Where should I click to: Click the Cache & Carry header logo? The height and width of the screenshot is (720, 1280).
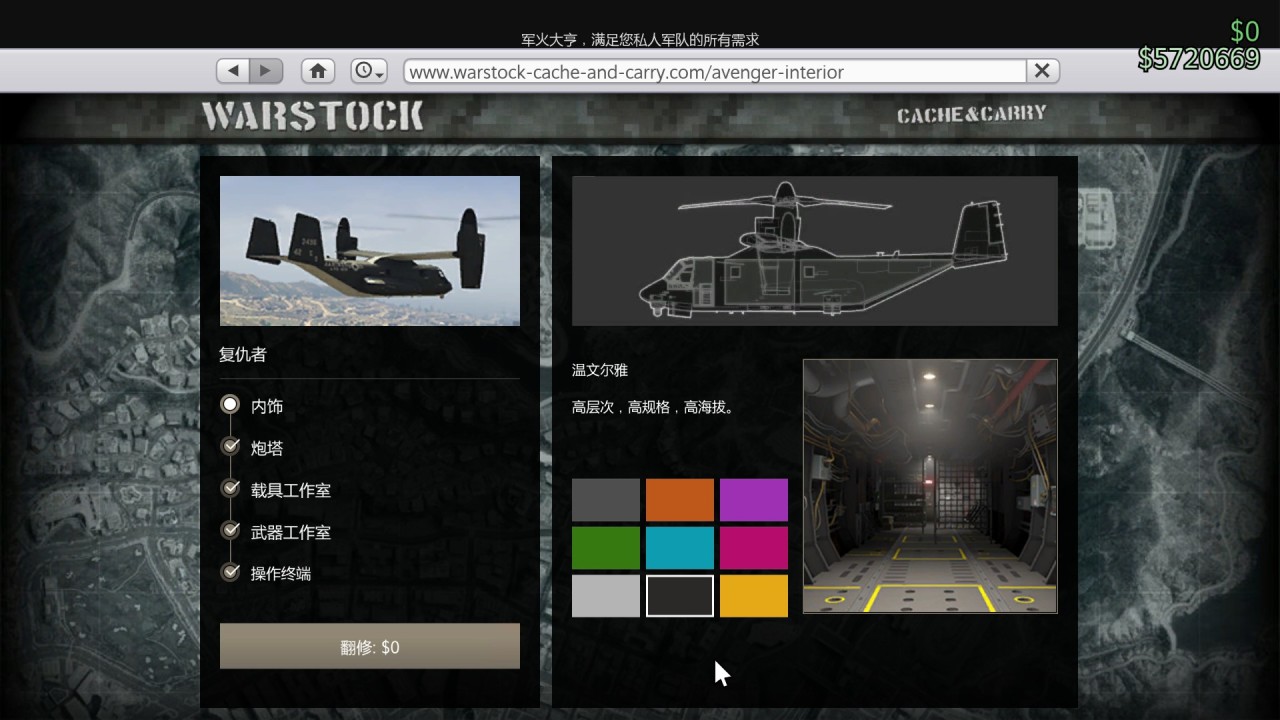pos(971,114)
